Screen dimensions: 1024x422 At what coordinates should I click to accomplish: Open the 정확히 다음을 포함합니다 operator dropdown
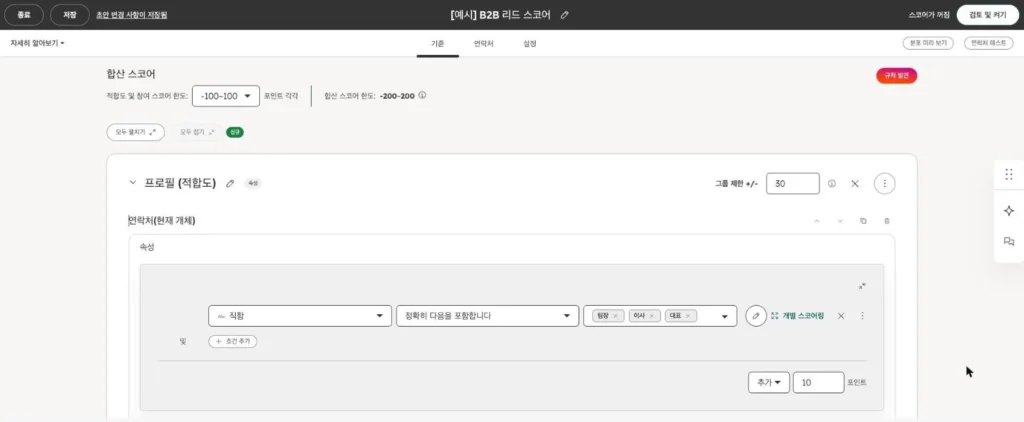[x=488, y=316]
